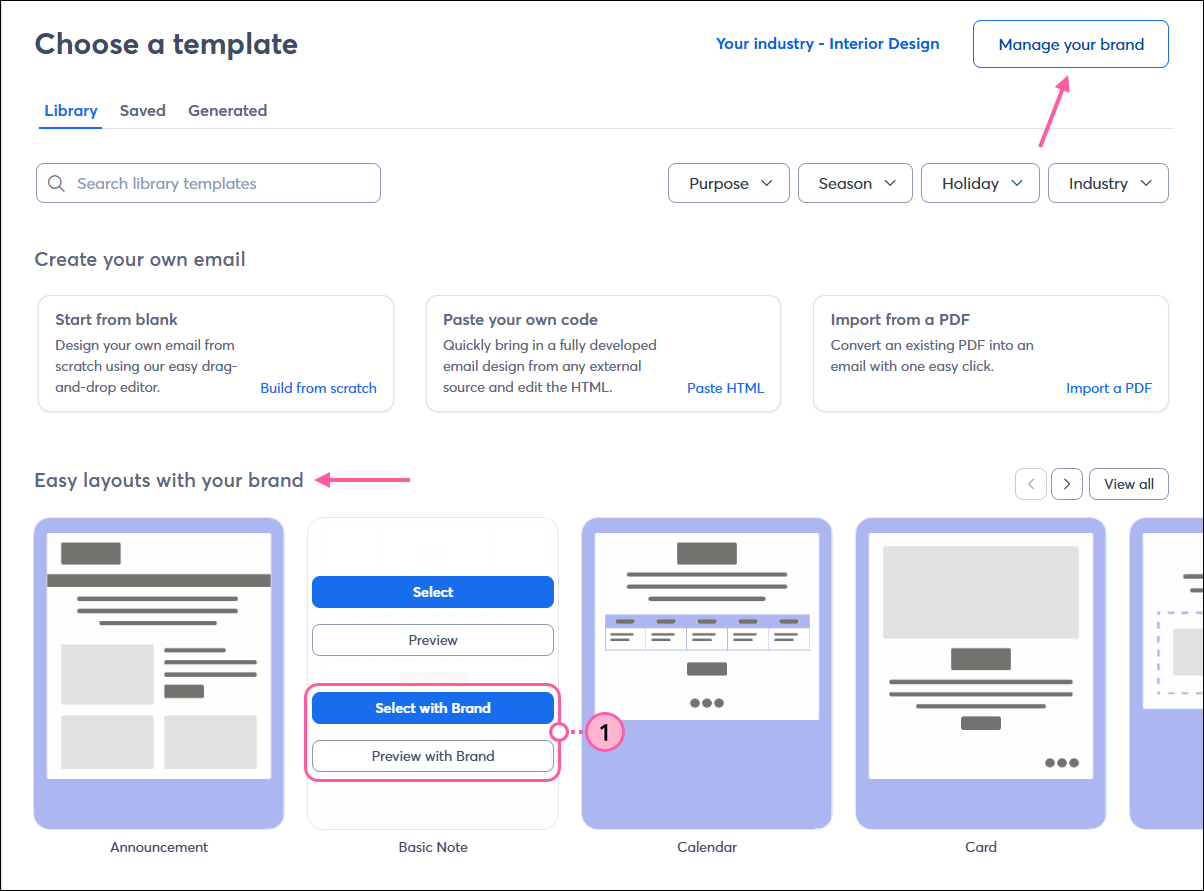Image resolution: width=1204 pixels, height=891 pixels.
Task: Click View all easy layouts
Action: tap(1128, 484)
